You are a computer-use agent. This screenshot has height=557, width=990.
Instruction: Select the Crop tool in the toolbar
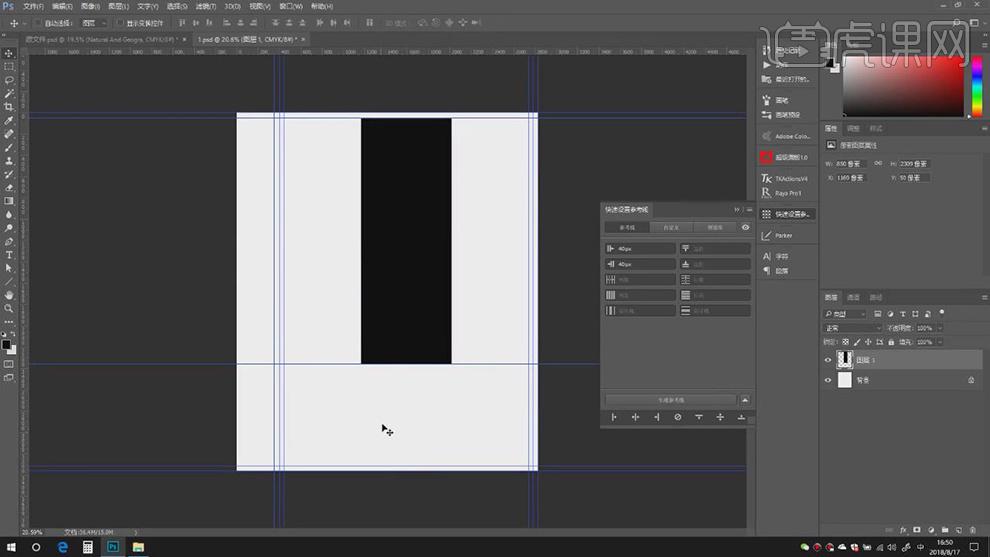tap(9, 106)
